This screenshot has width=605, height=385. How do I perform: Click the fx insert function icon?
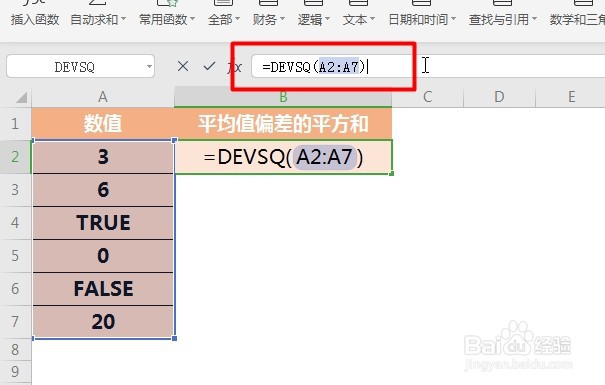tap(235, 67)
